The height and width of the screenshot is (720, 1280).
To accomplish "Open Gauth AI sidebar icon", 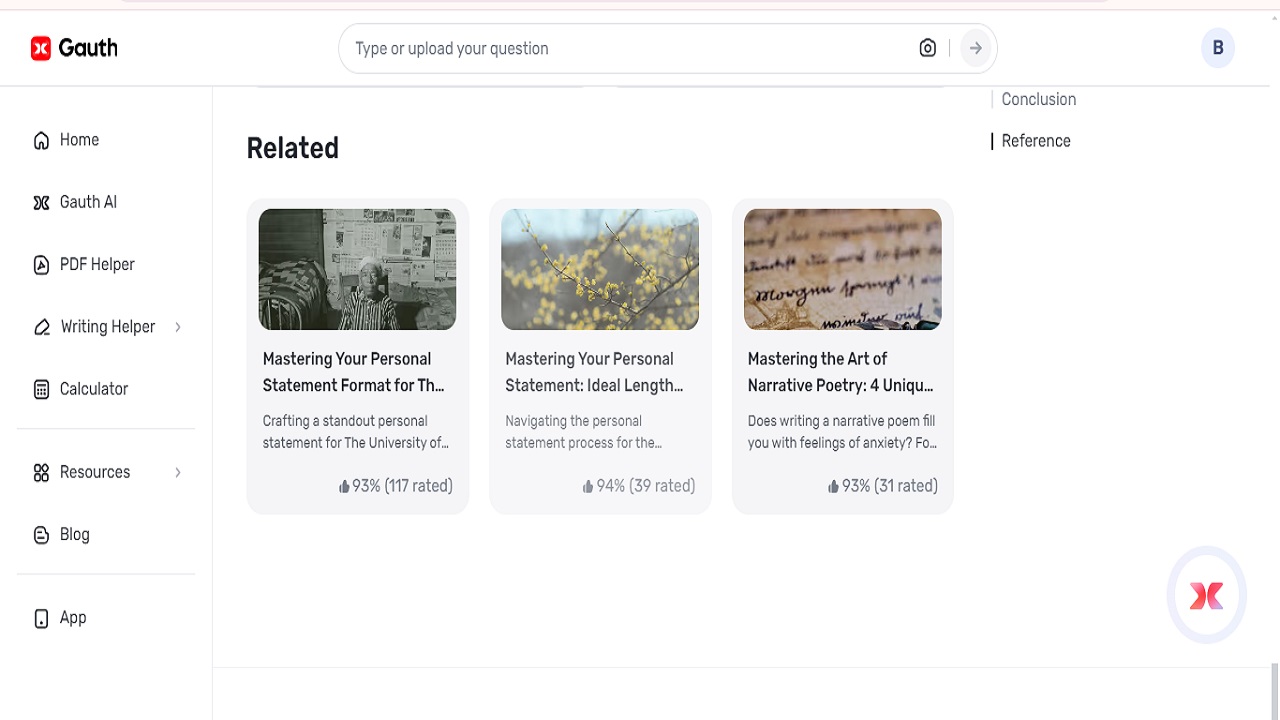I will (41, 203).
